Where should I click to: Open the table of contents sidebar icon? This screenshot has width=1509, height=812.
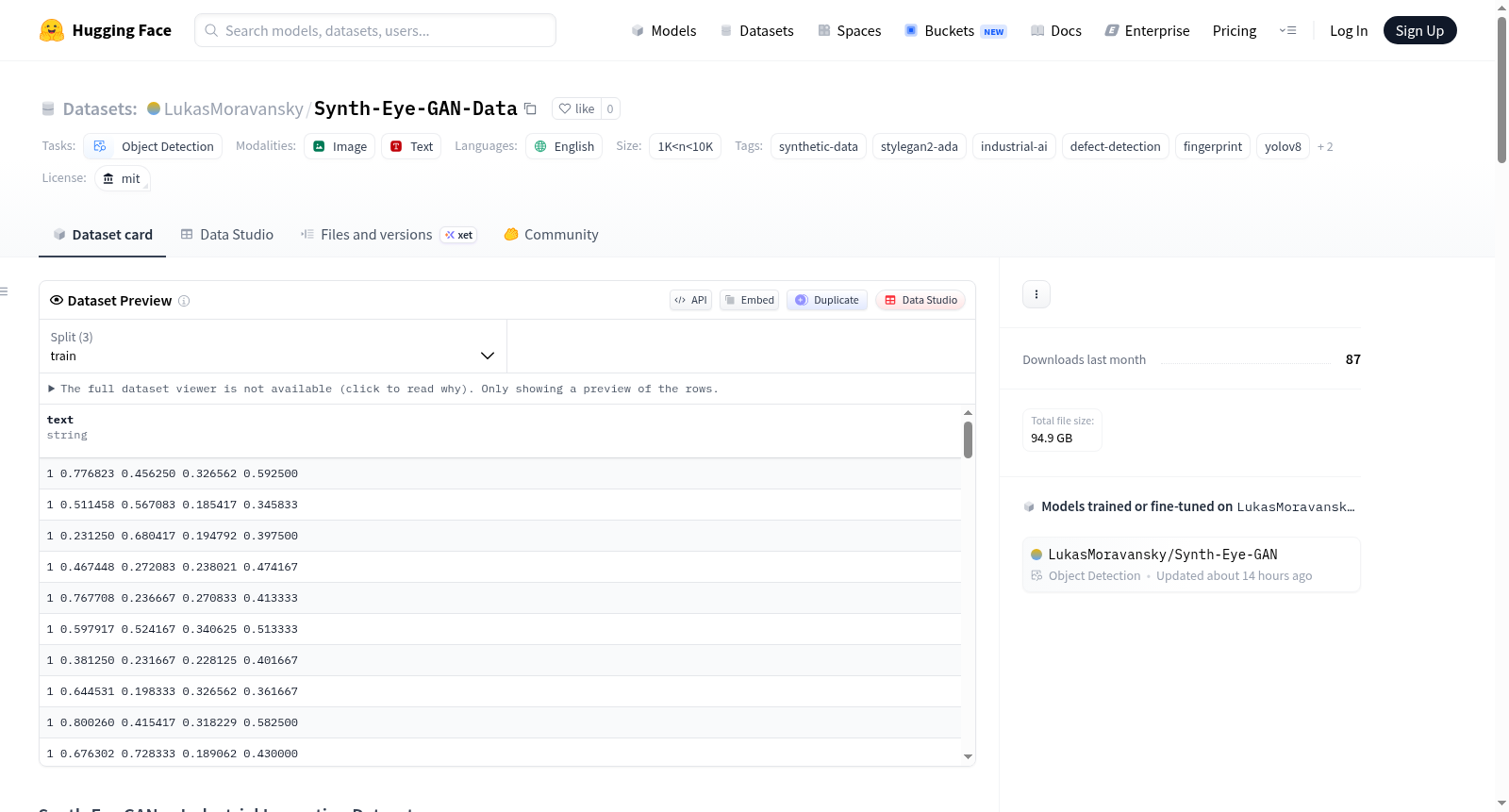[x=5, y=291]
